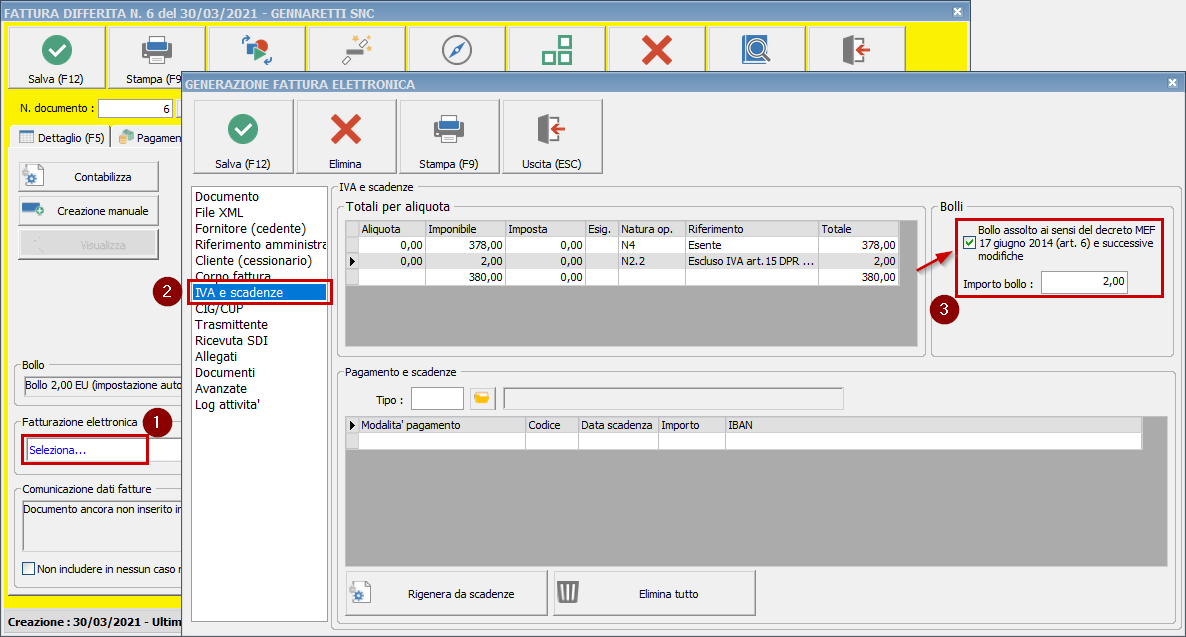Click the compass icon in back window toolbar
1186x637 pixels.
456,50
